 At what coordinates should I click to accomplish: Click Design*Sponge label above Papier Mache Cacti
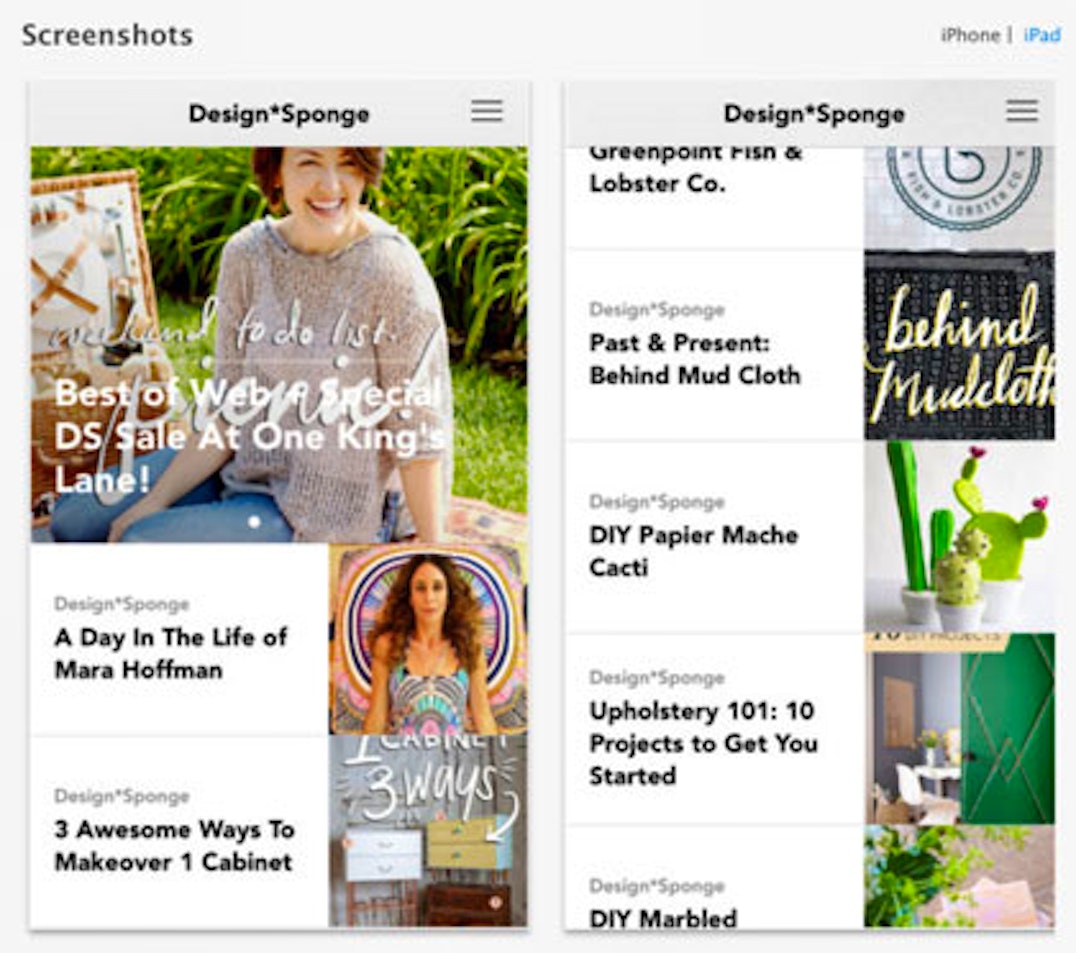click(x=657, y=502)
